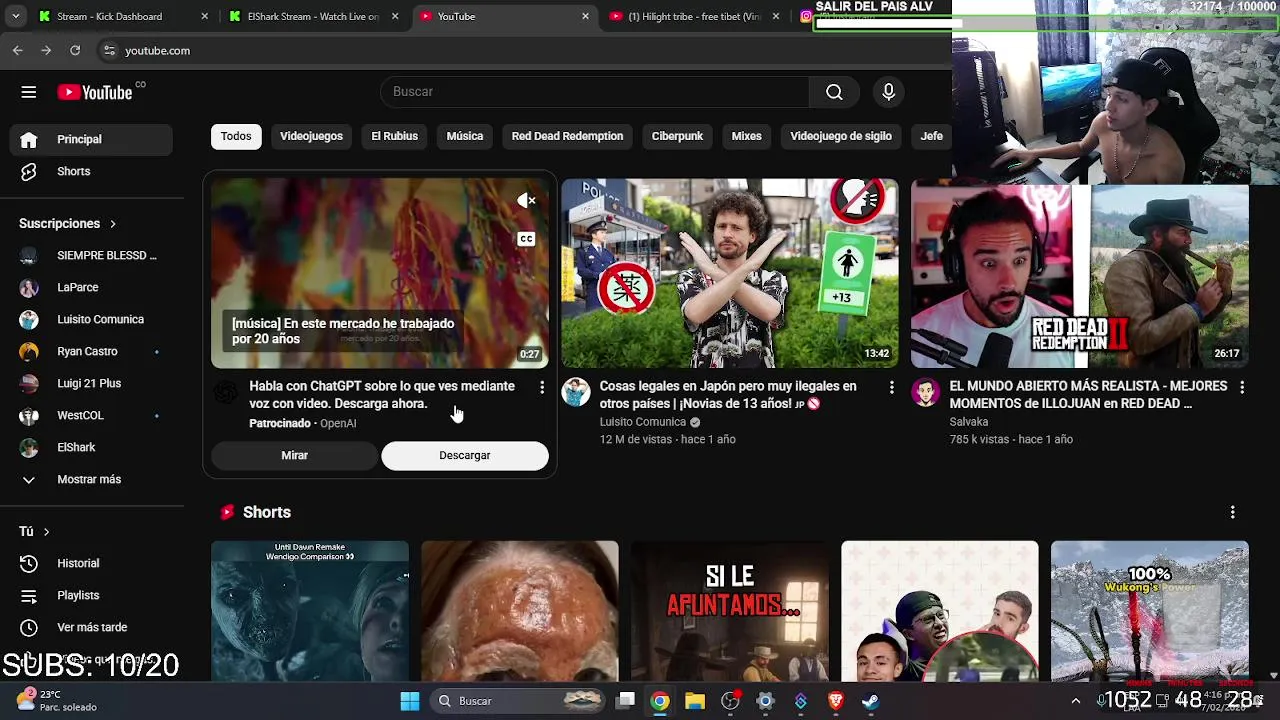This screenshot has width=1280, height=720.
Task: Switch to ElShark Stream tab
Action: pos(313,16)
